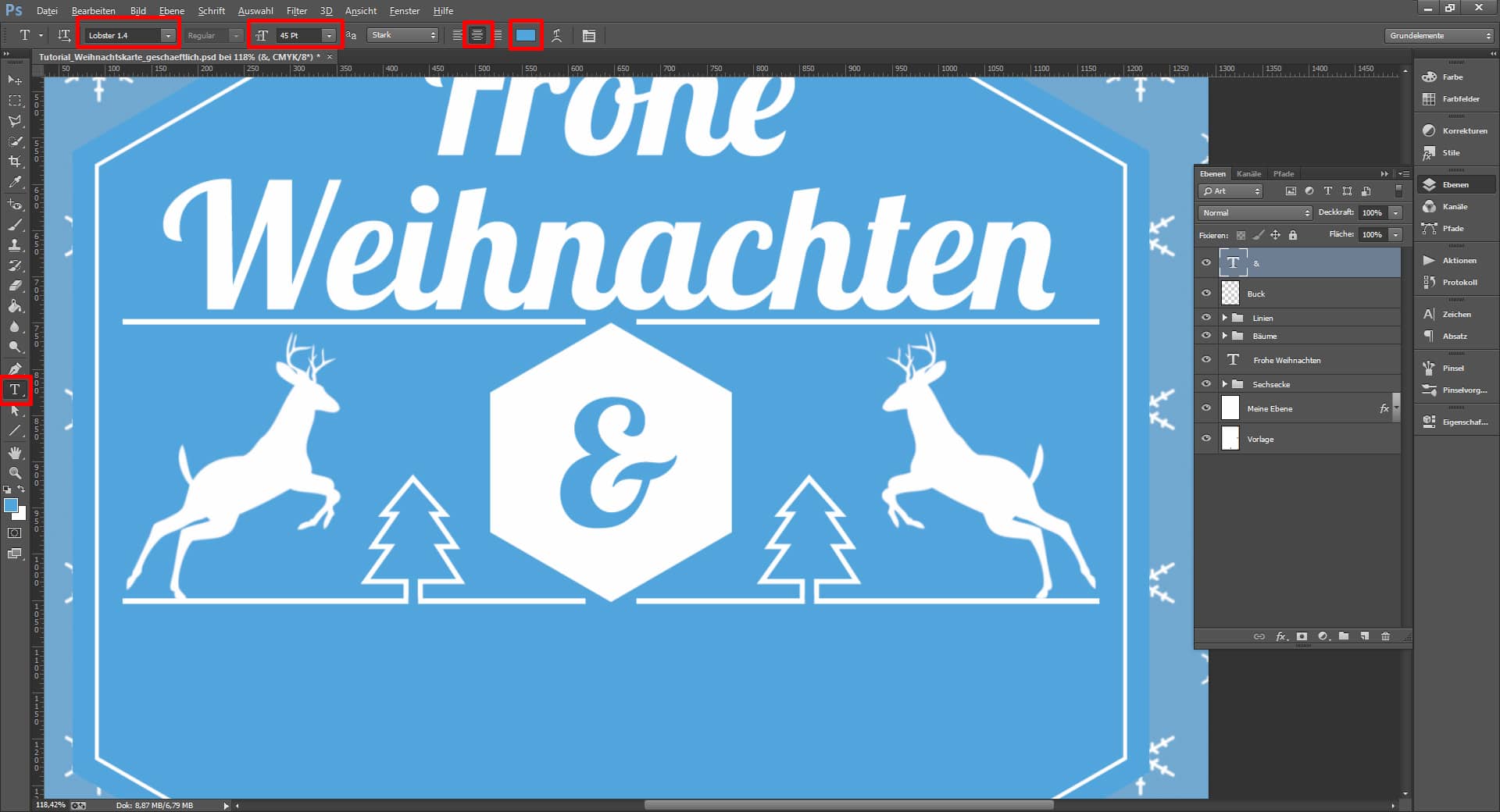Hide the Frohe Weihnachten text layer
The image size is (1500, 812).
tap(1205, 360)
